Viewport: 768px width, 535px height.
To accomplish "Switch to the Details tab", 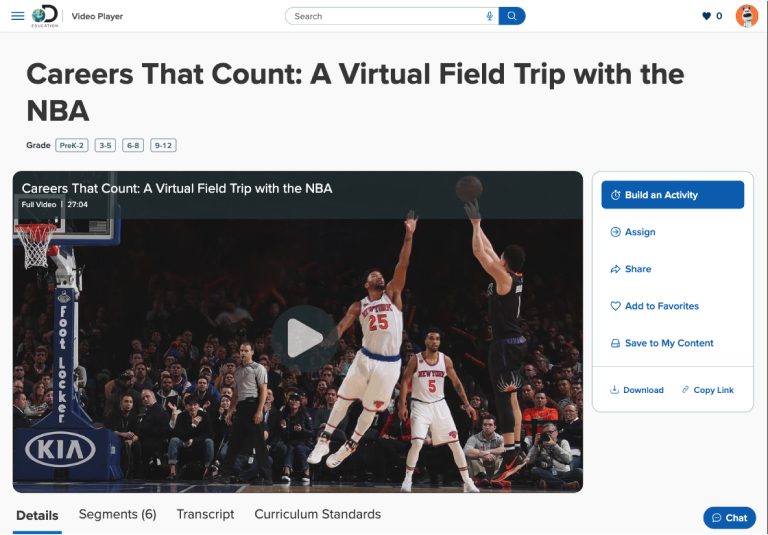I will click(x=37, y=515).
